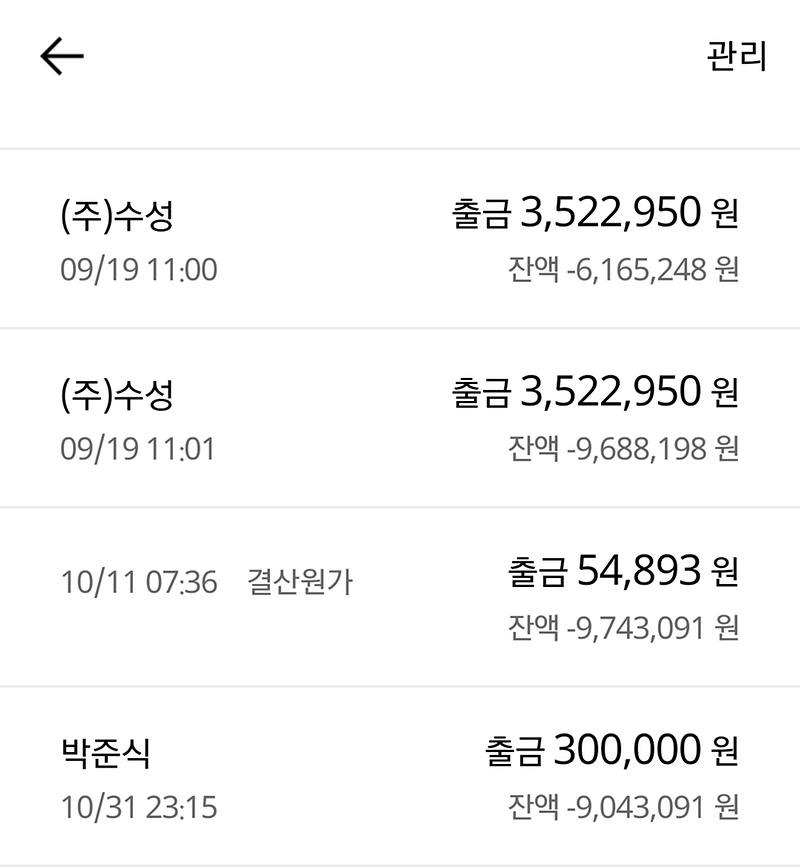Tap the withdrawal amount above balance -6,165,248
This screenshot has height=868, width=800.
coord(595,213)
